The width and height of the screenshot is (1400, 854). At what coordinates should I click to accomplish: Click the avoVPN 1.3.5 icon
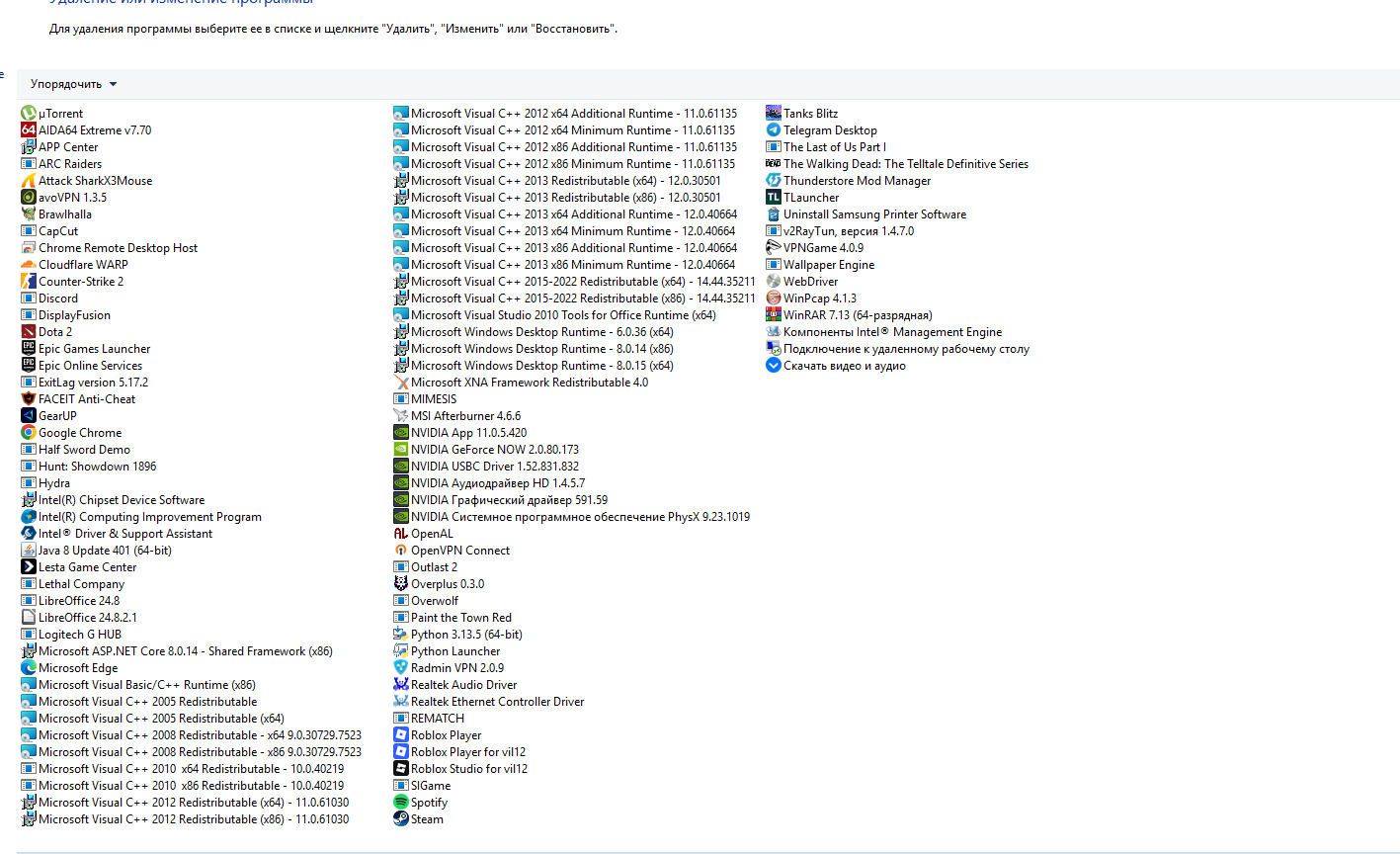(29, 198)
